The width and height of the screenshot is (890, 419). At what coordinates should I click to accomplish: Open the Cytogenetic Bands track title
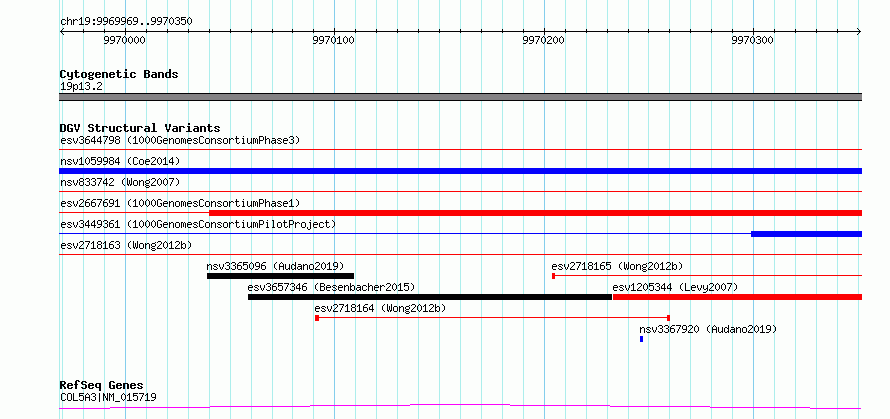point(119,74)
